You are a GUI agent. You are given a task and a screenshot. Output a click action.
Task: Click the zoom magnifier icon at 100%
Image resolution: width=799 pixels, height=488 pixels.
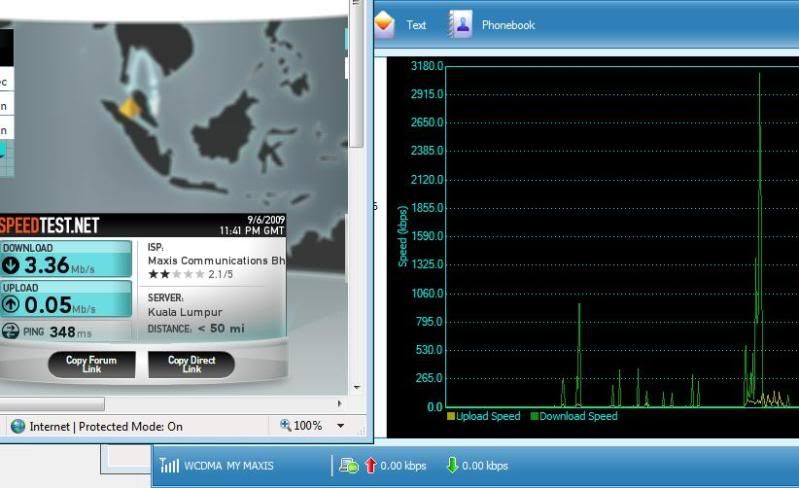point(285,426)
